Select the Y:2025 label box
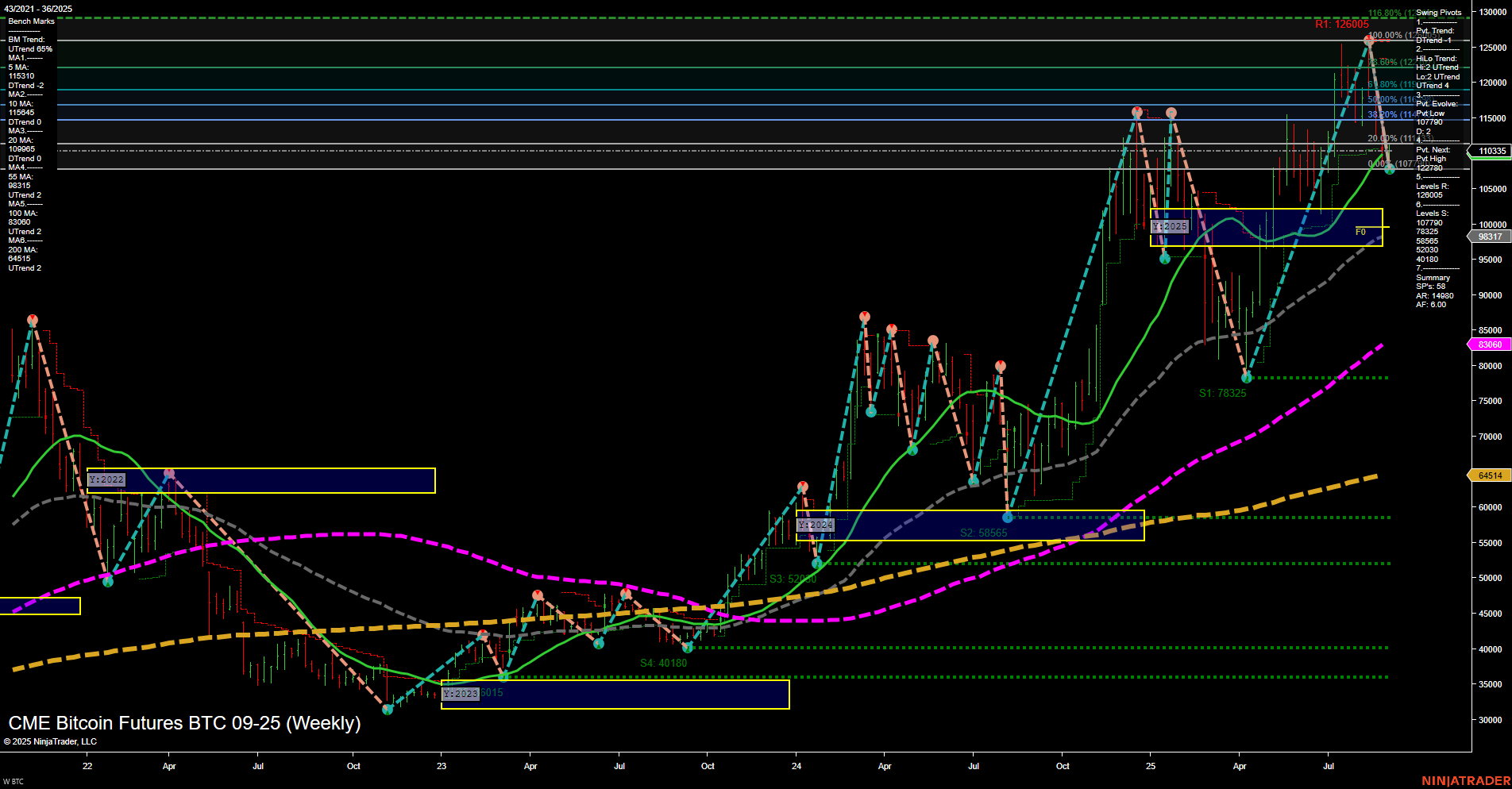The height and width of the screenshot is (789, 1512). (1170, 225)
